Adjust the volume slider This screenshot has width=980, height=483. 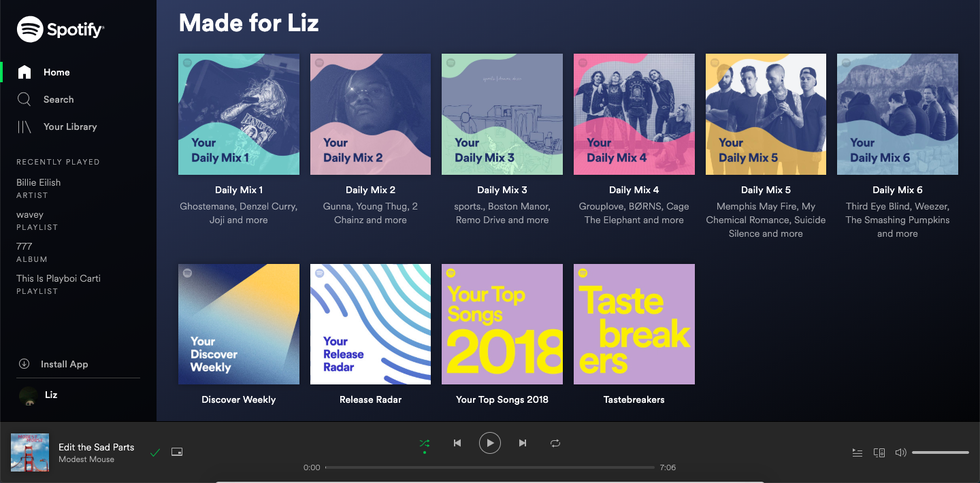pyautogui.click(x=940, y=453)
